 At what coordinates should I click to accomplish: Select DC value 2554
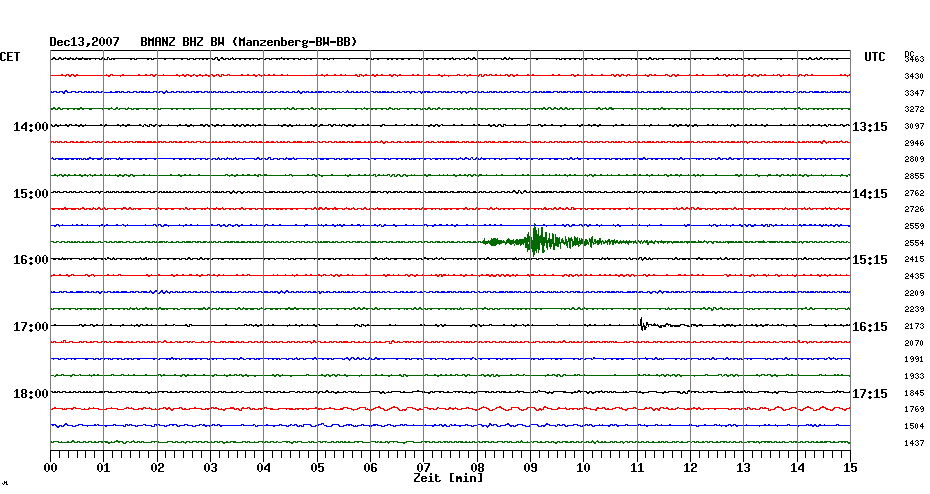click(914, 243)
